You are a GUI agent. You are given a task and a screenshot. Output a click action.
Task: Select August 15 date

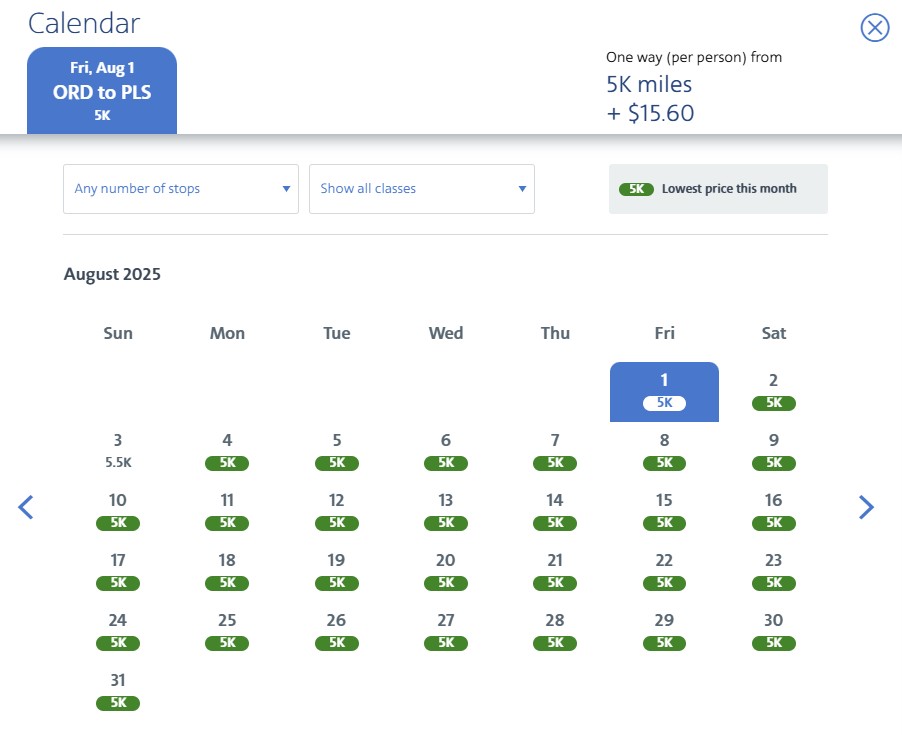tap(664, 511)
